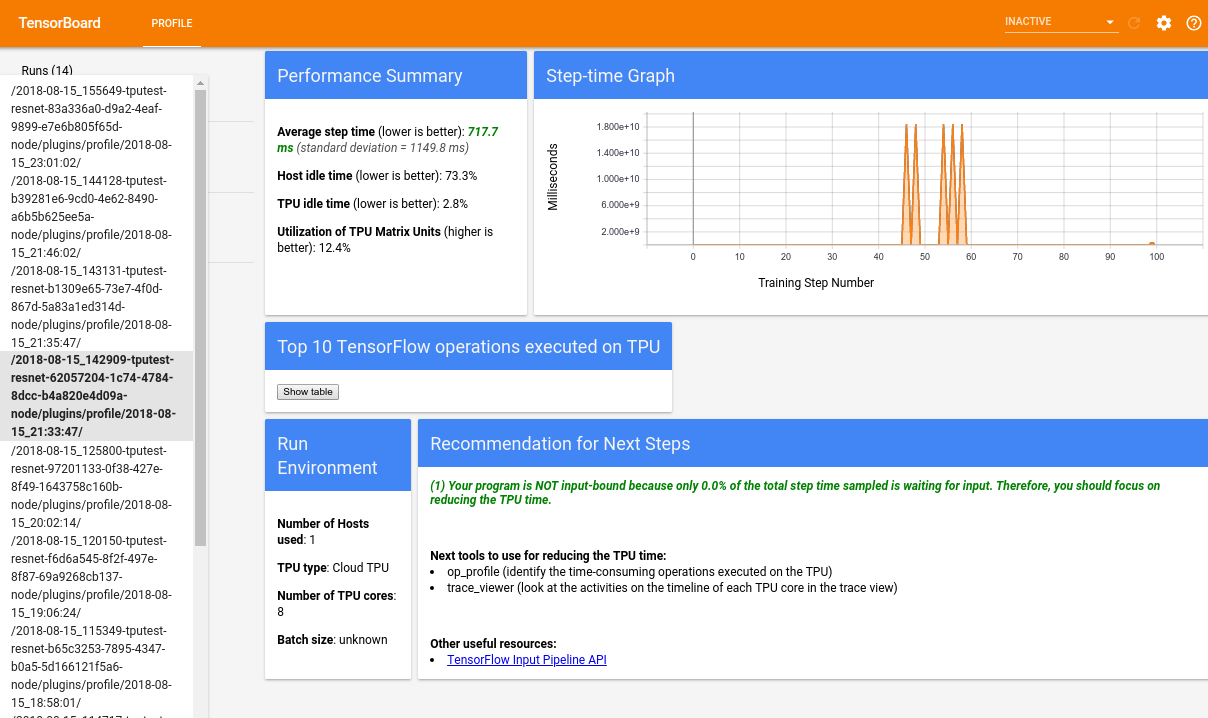Click the TPU idle time 2.8% line
Viewport: 1208px width, 718px height.
pyautogui.click(x=372, y=203)
